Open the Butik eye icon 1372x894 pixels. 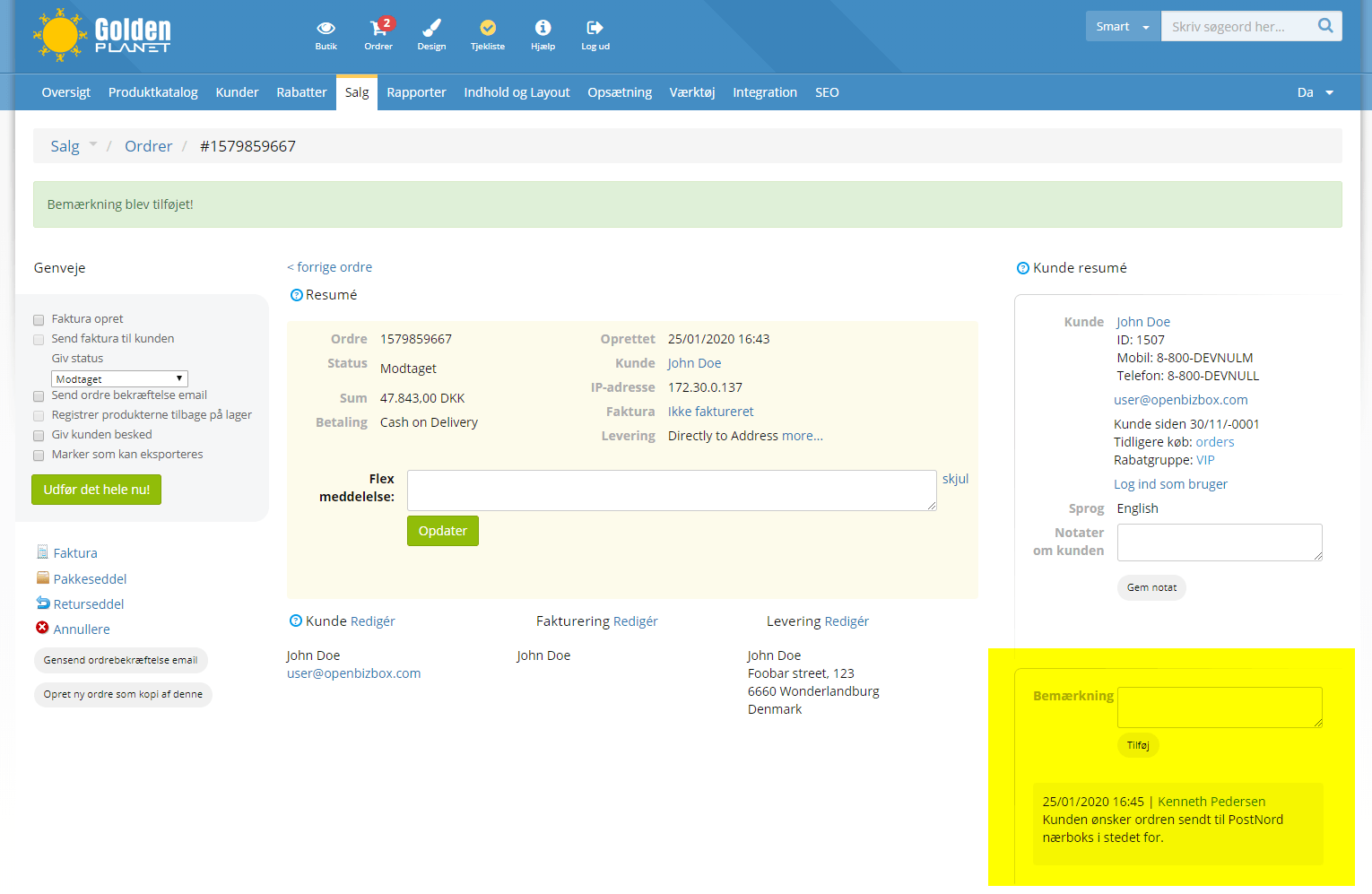point(326,28)
